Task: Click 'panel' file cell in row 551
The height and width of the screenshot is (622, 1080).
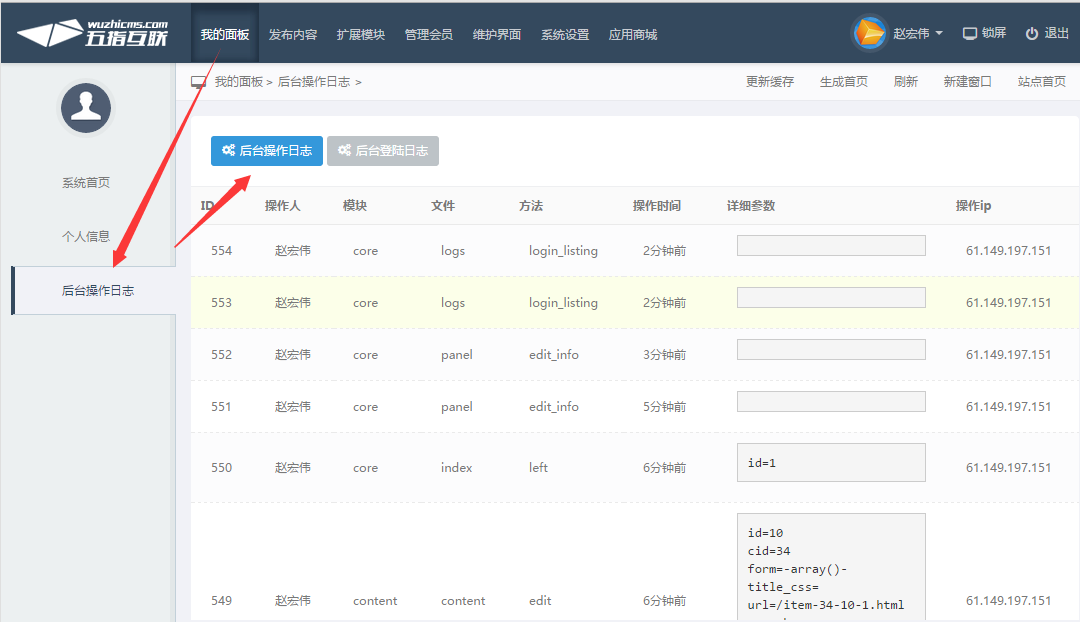Action: pyautogui.click(x=457, y=407)
